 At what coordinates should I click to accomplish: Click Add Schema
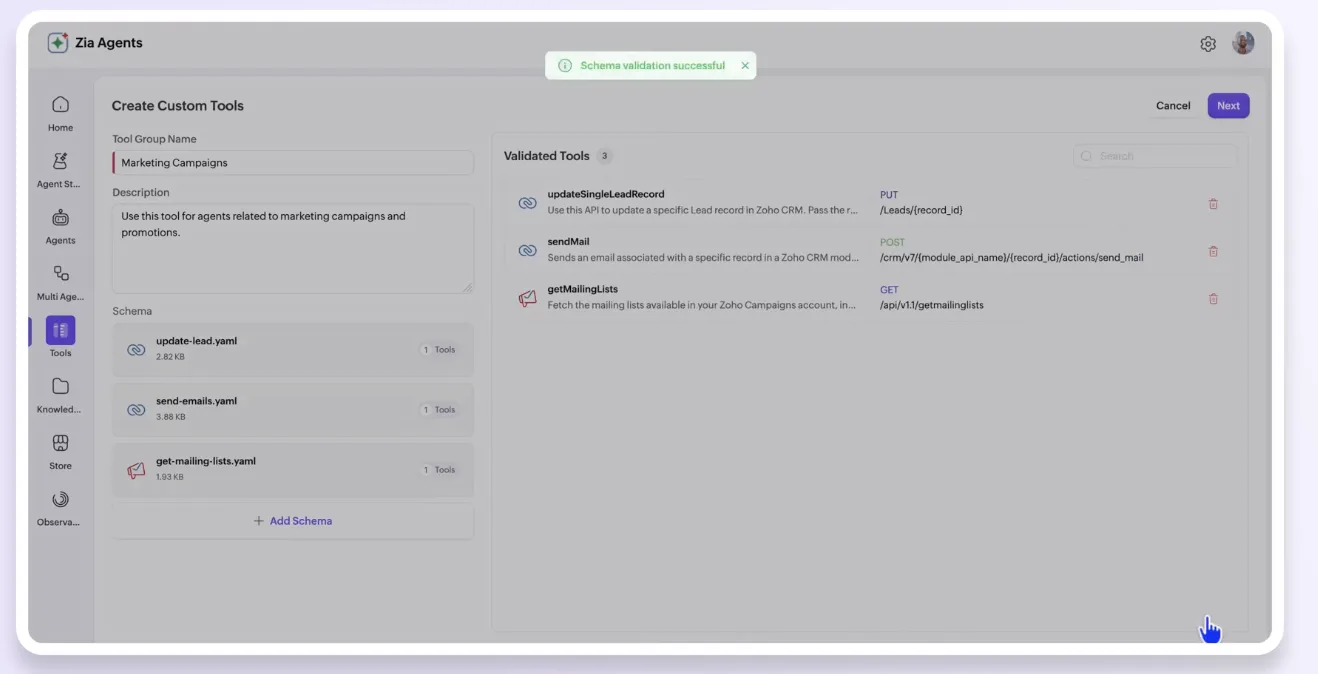click(x=293, y=521)
